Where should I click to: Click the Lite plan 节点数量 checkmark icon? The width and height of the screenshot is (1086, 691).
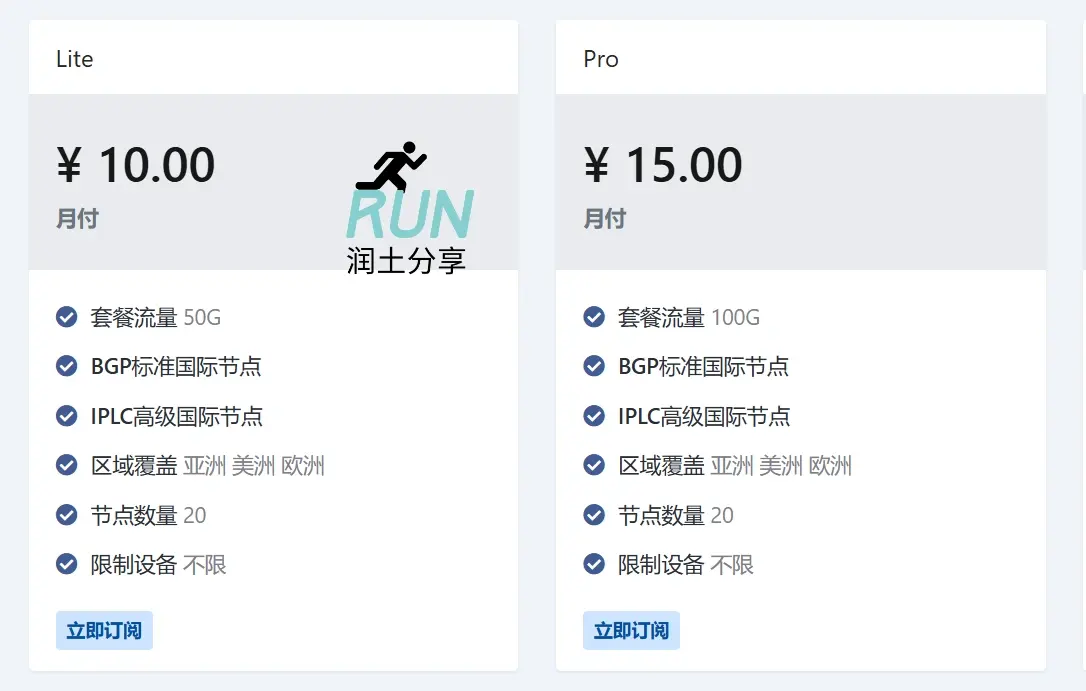pos(67,515)
